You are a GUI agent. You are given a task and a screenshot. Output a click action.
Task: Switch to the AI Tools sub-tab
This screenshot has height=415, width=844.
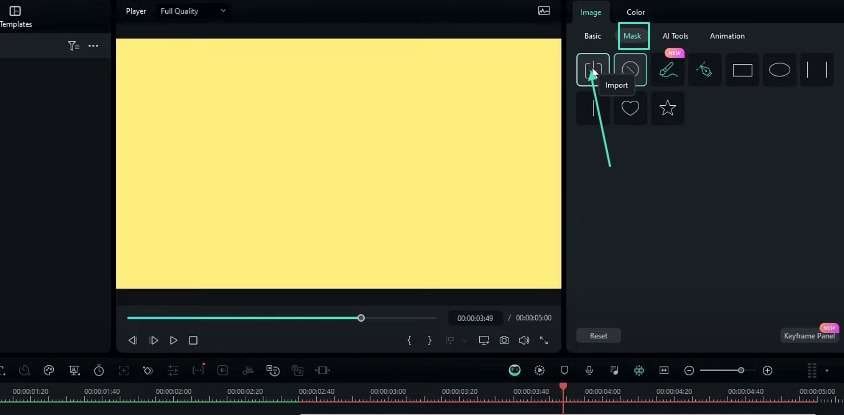click(675, 36)
